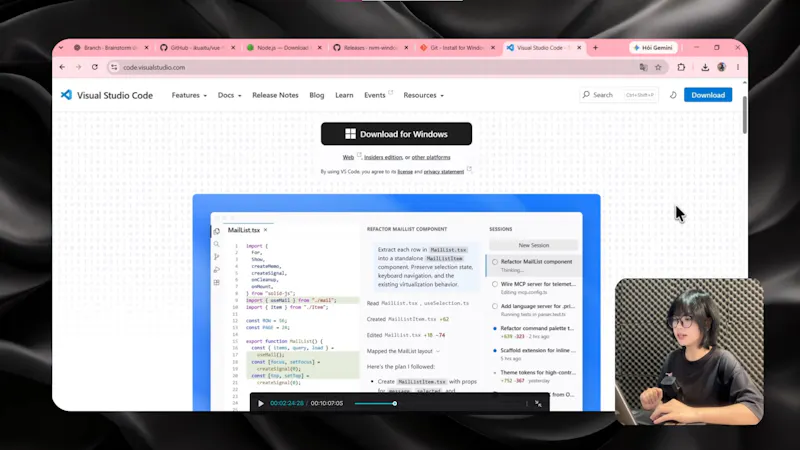Bookmark this page with the star icon
The height and width of the screenshot is (450, 800).
pyautogui.click(x=658, y=67)
